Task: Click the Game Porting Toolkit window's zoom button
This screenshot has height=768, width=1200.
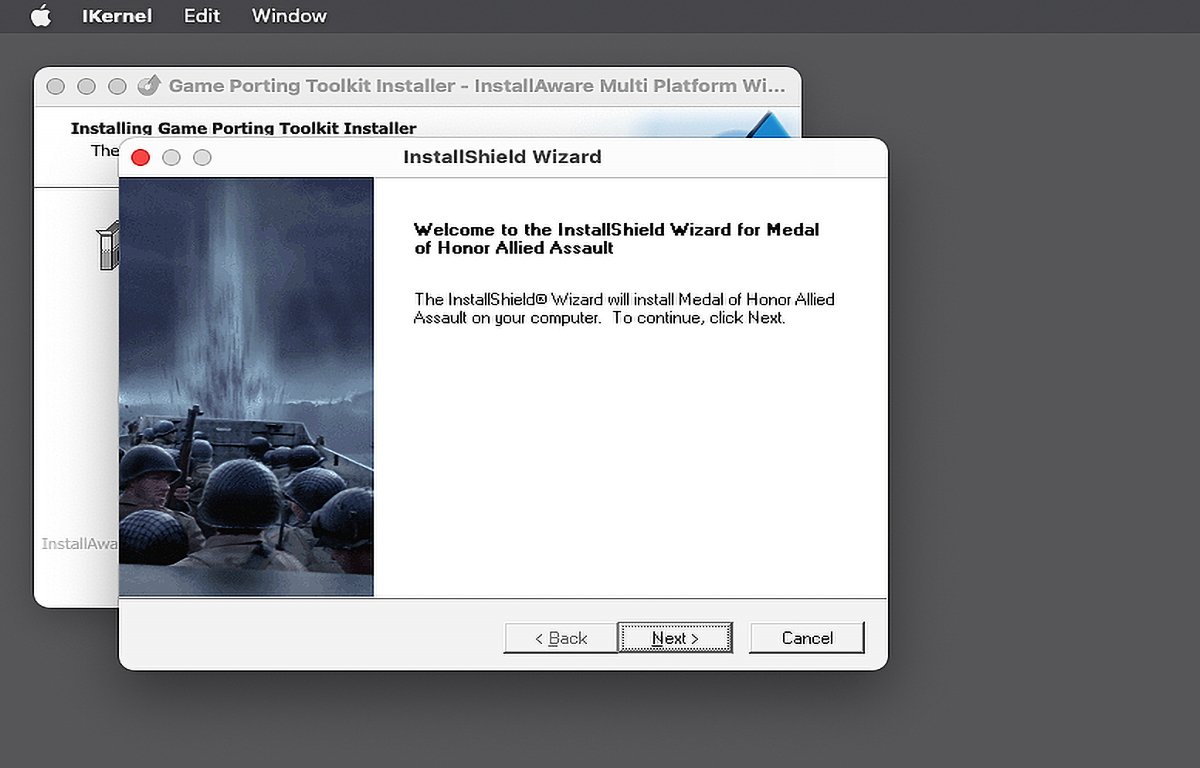Action: click(x=118, y=87)
